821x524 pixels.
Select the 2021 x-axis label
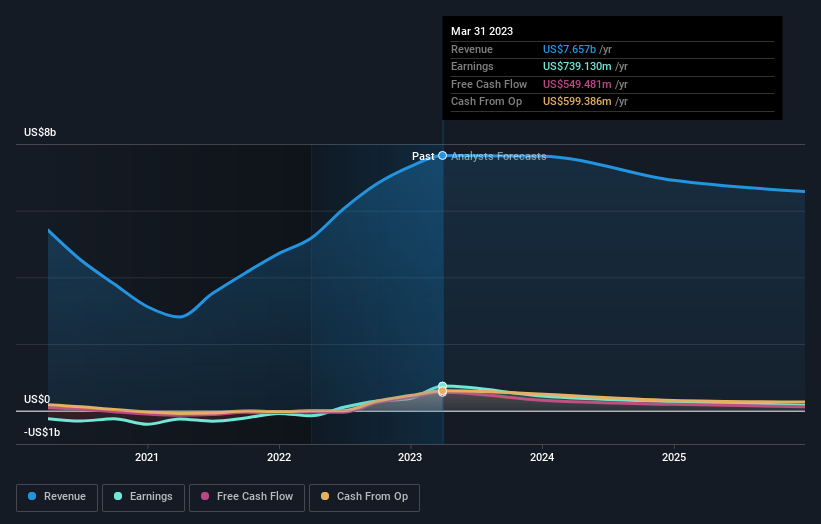pyautogui.click(x=147, y=457)
